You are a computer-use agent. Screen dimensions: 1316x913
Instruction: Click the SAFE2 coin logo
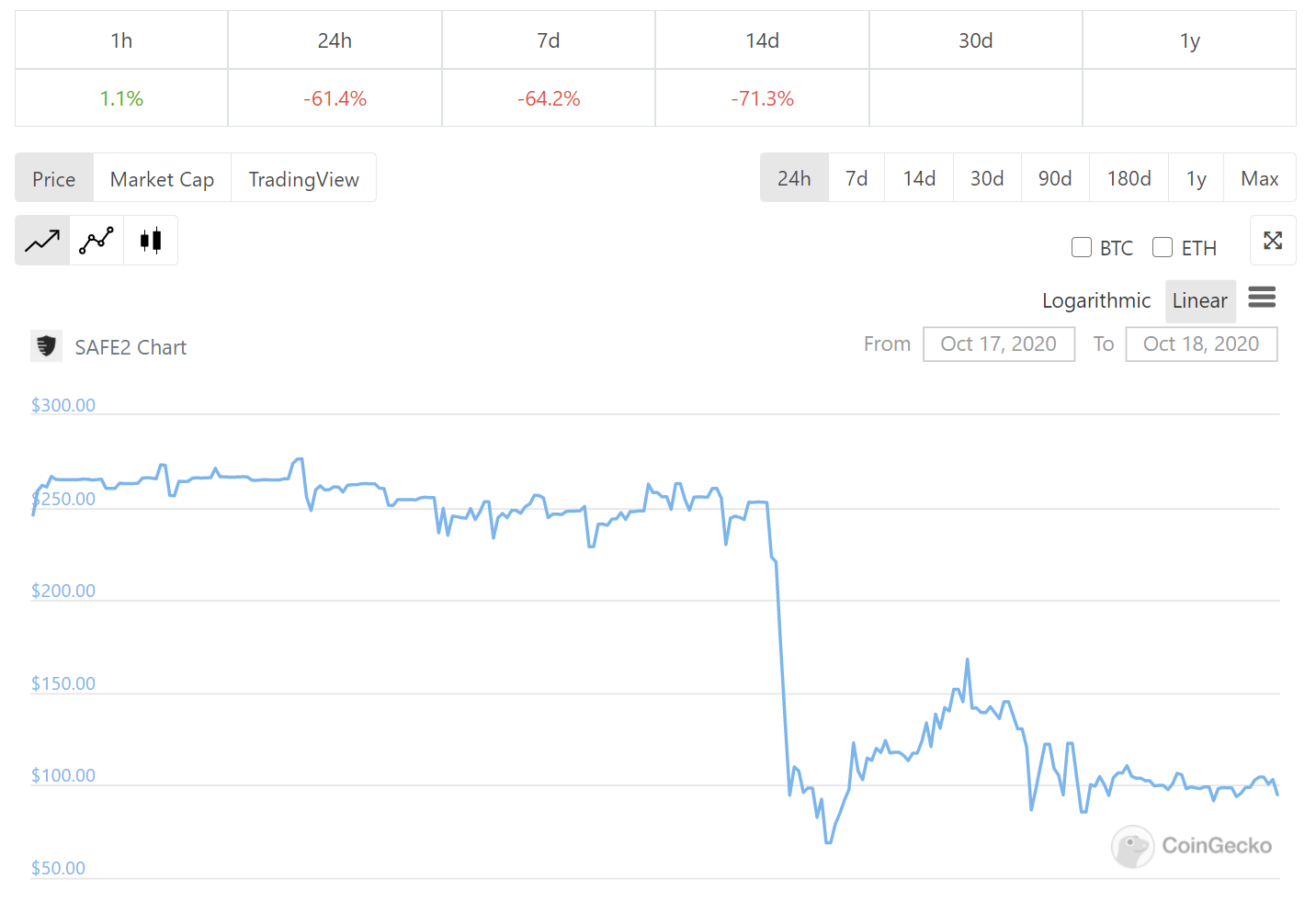(x=46, y=346)
